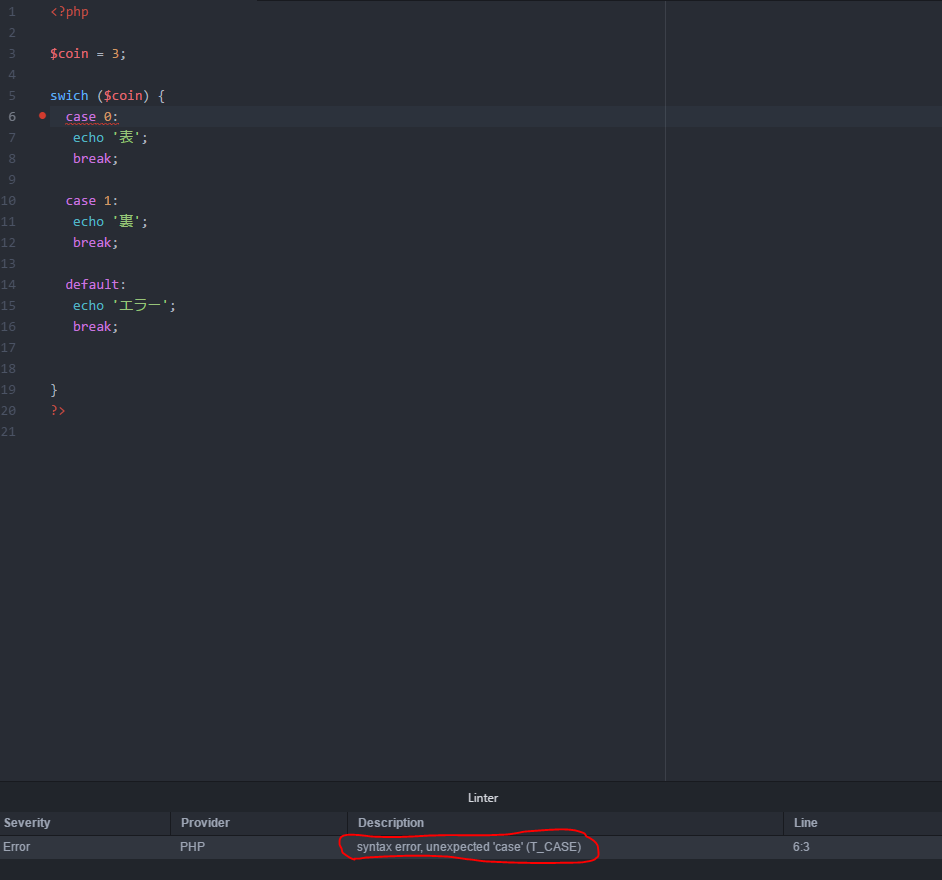The width and height of the screenshot is (942, 880).
Task: Click the 'default:' label on line 14
Action: click(95, 284)
